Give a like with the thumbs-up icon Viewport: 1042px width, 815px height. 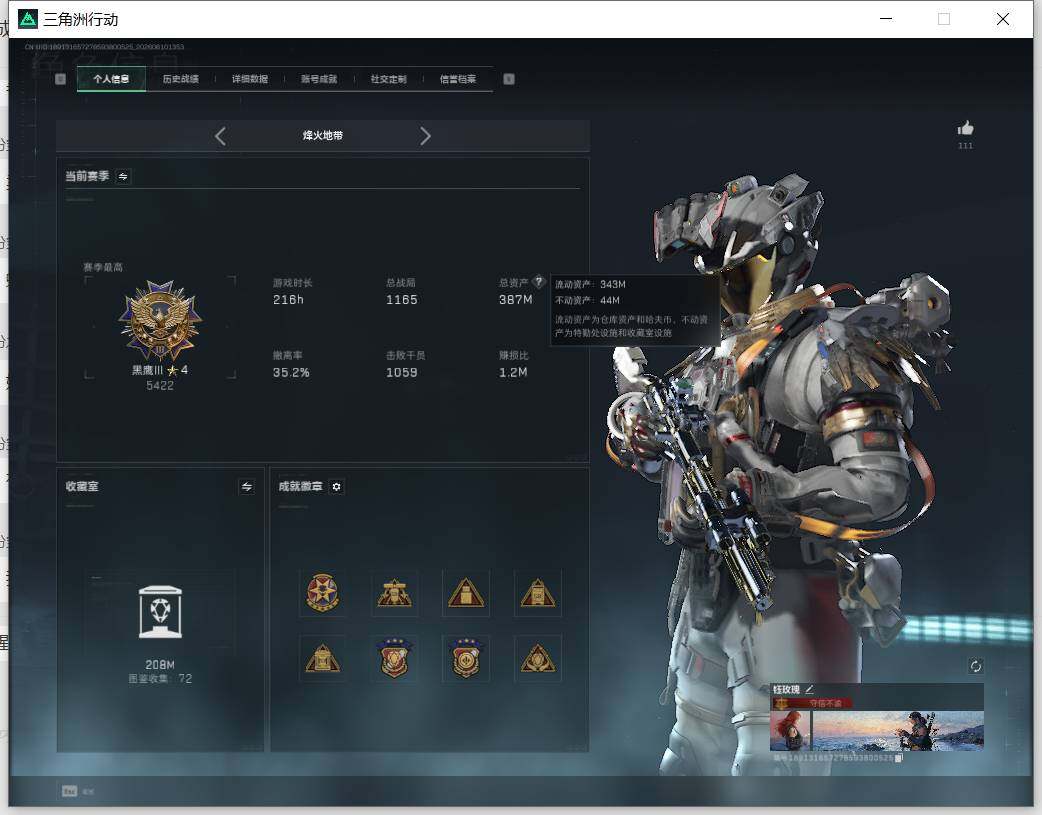[x=966, y=128]
